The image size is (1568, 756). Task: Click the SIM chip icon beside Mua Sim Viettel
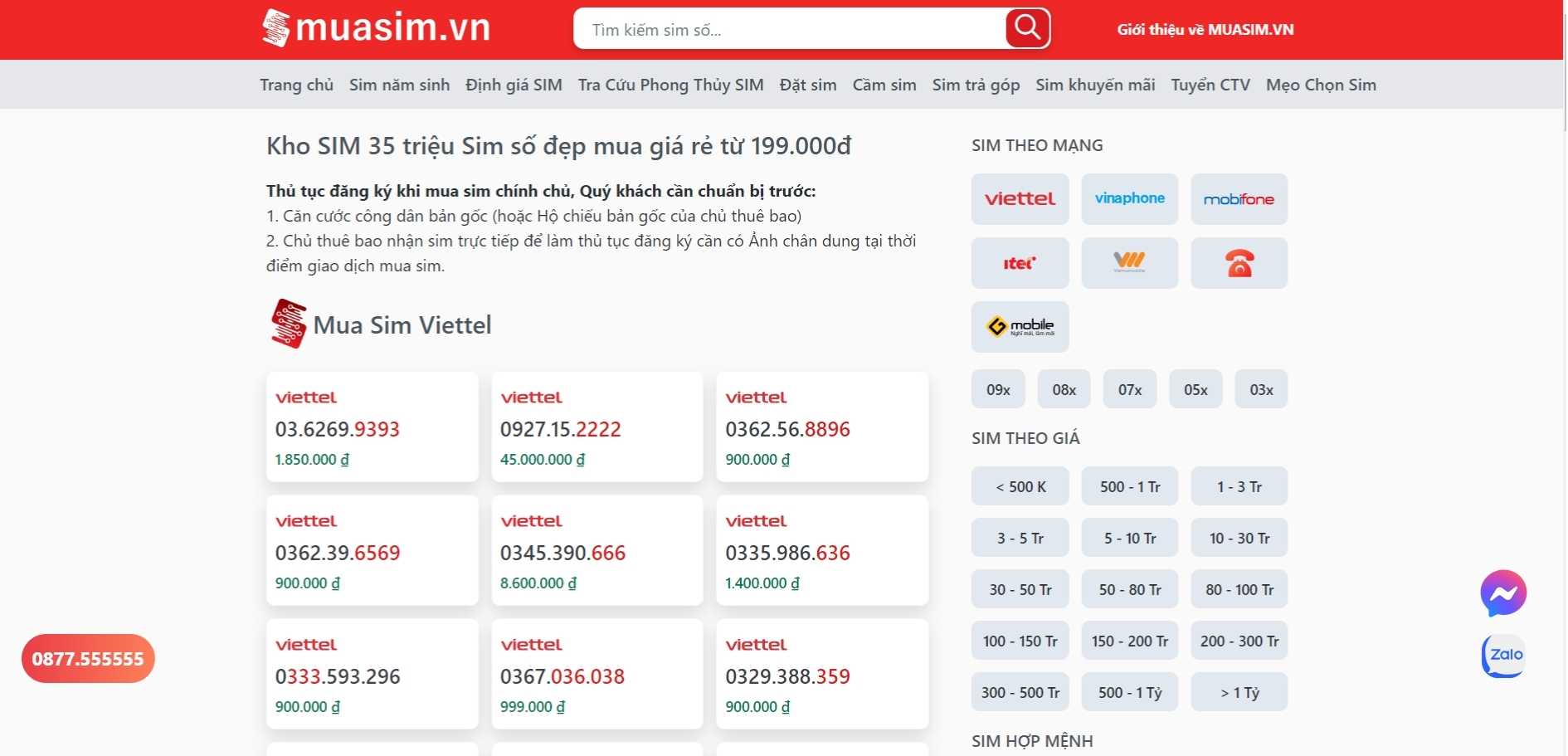point(288,324)
